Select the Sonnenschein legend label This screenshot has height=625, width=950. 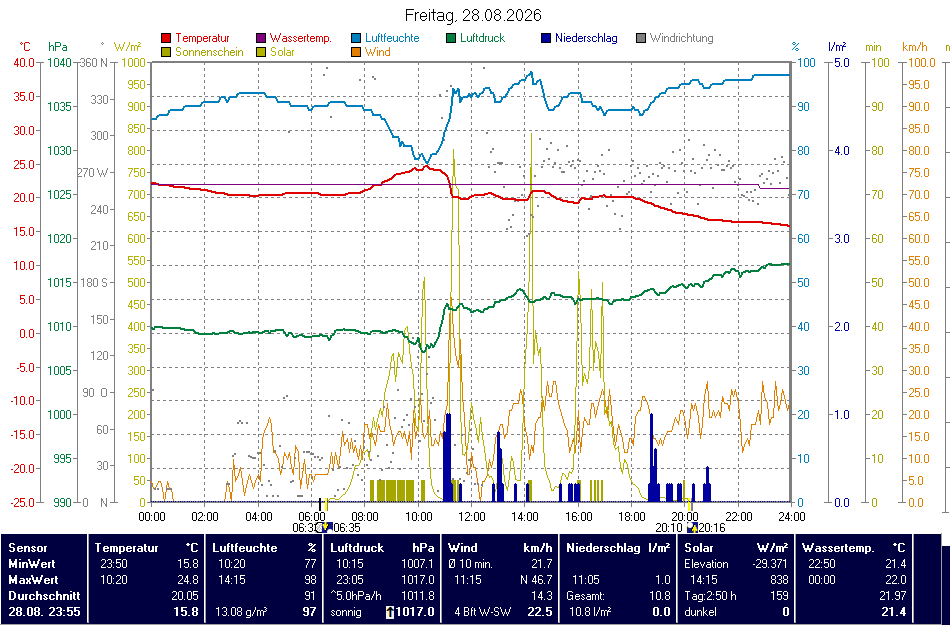pos(210,52)
